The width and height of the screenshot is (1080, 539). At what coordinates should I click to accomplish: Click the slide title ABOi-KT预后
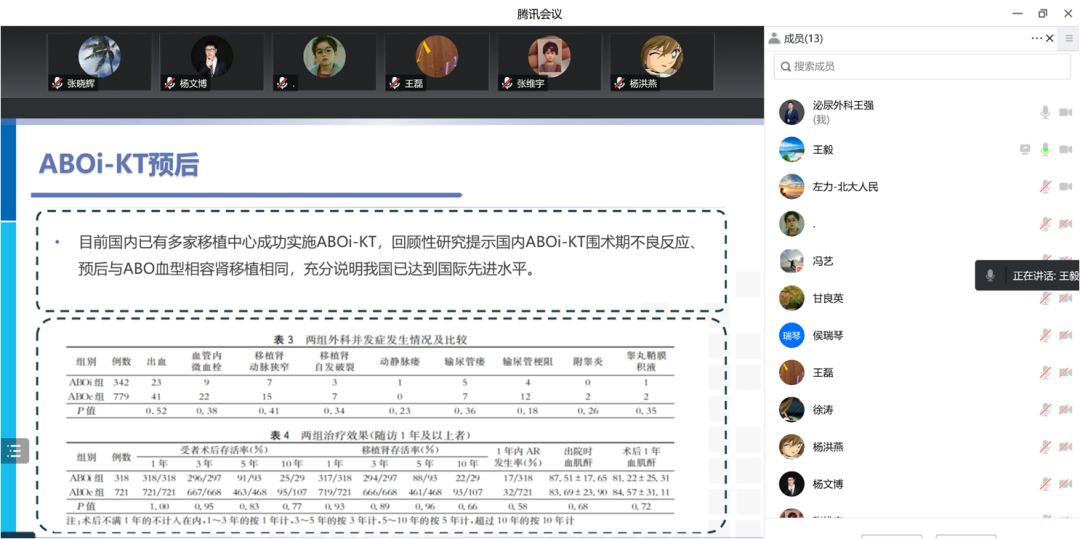pos(119,165)
